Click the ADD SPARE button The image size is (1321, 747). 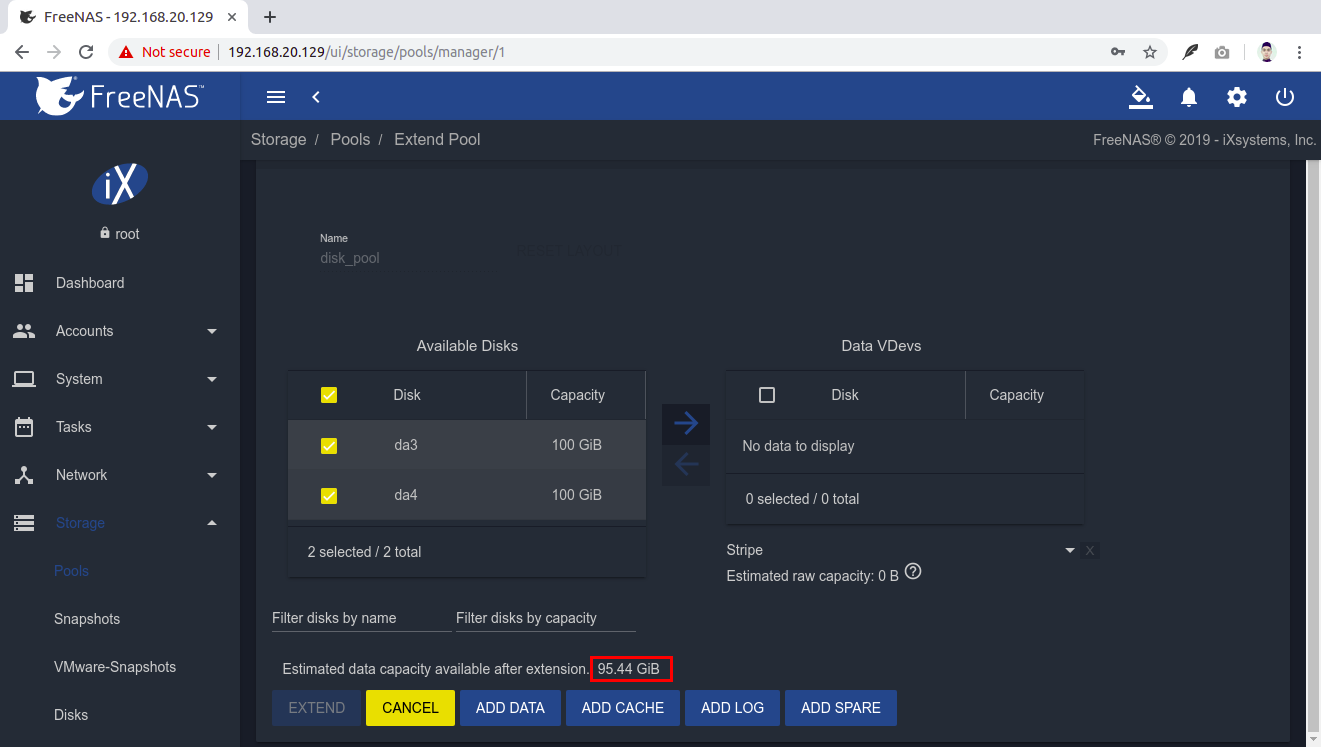click(841, 707)
